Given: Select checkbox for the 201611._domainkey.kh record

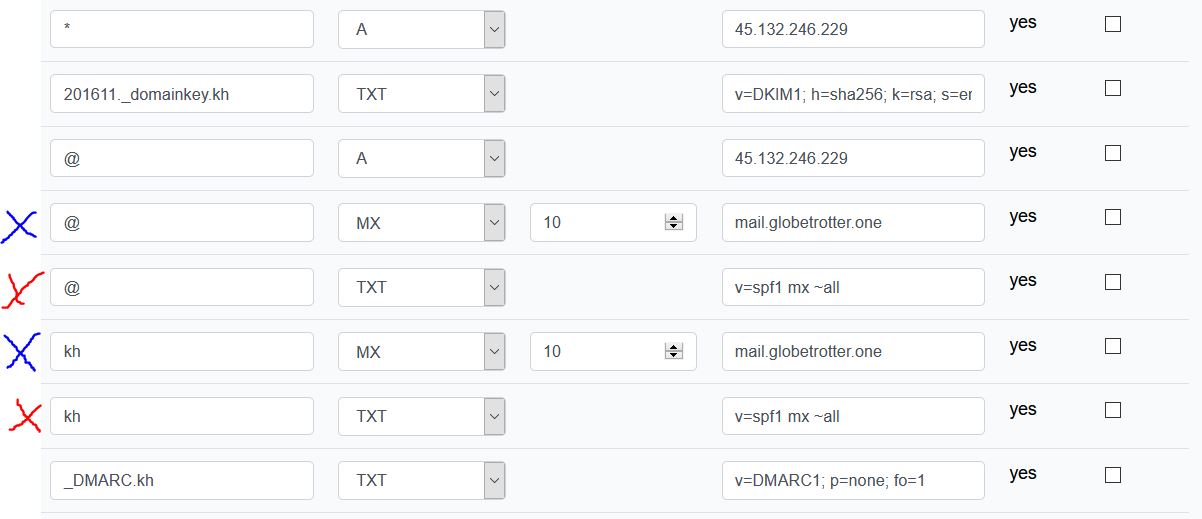Looking at the screenshot, I should [1112, 88].
